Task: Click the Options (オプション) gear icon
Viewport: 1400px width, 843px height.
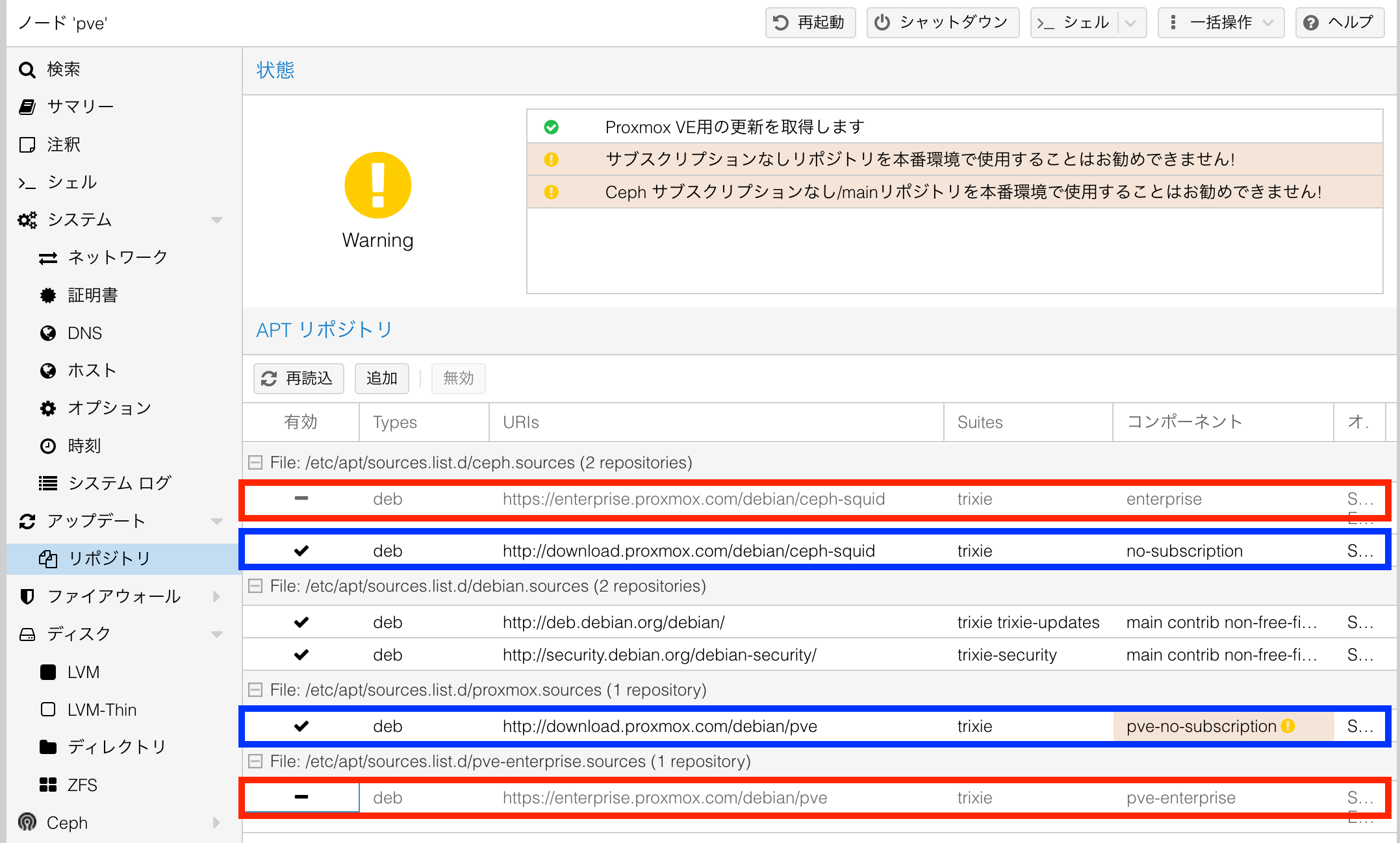Action: pyautogui.click(x=48, y=409)
